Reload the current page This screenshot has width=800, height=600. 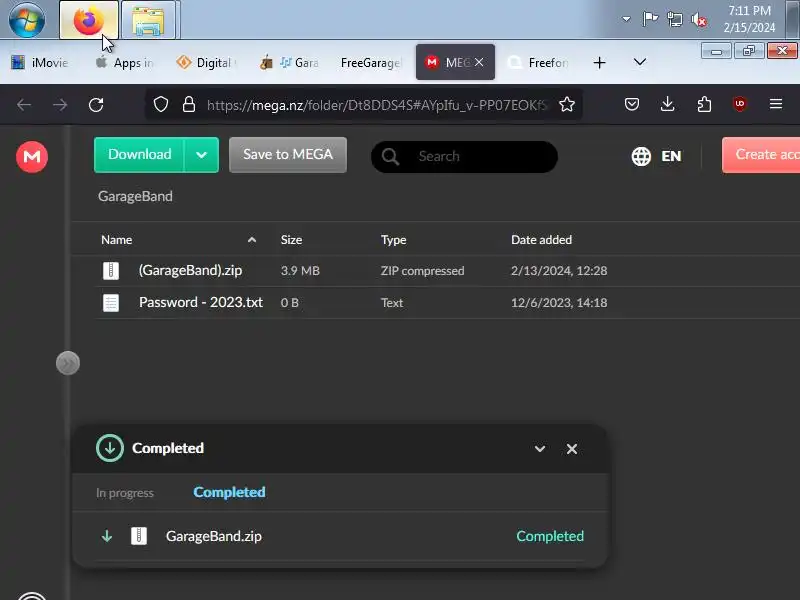point(96,105)
